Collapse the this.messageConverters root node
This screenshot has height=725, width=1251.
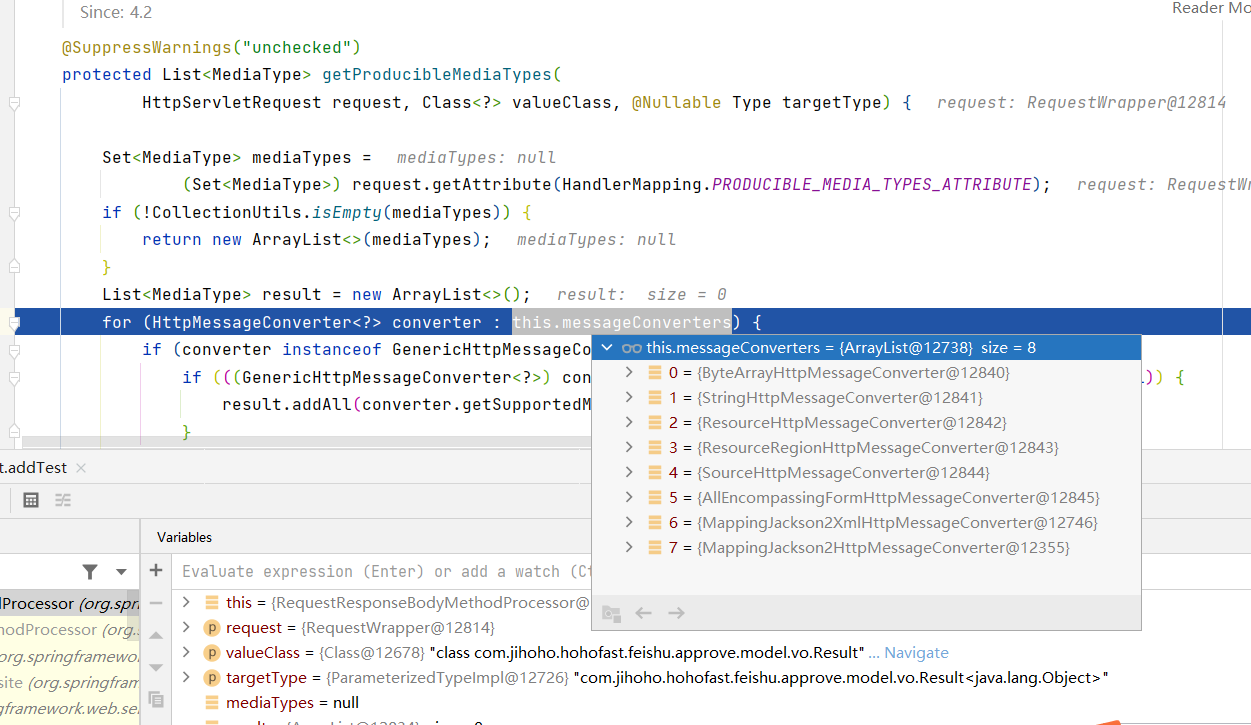point(606,348)
